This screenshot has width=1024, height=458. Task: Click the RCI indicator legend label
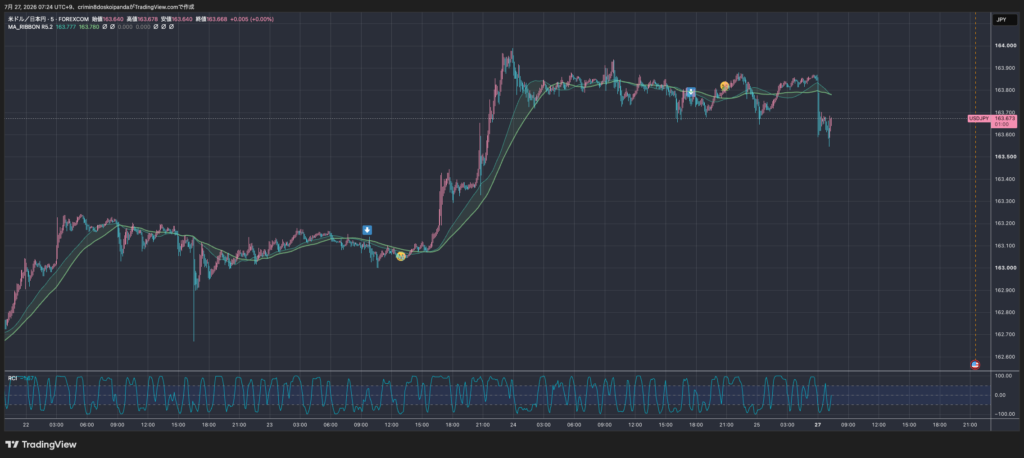click(x=12, y=378)
